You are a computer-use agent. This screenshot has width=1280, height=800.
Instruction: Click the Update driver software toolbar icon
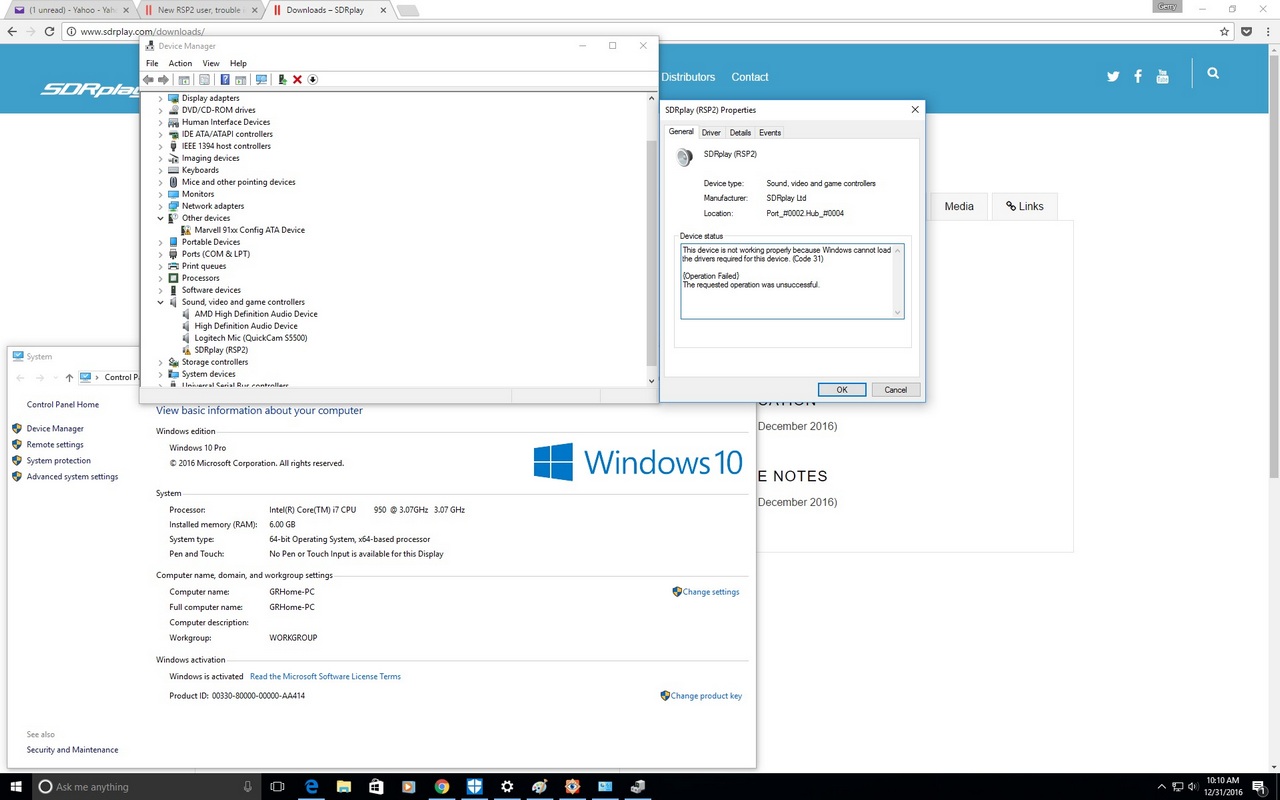pyautogui.click(x=282, y=79)
